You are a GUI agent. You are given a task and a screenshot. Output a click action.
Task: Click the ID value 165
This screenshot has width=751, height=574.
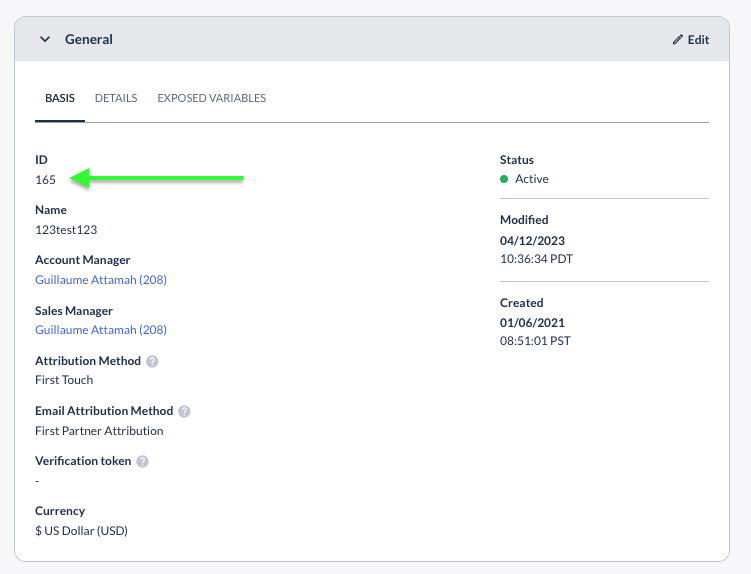click(x=46, y=180)
